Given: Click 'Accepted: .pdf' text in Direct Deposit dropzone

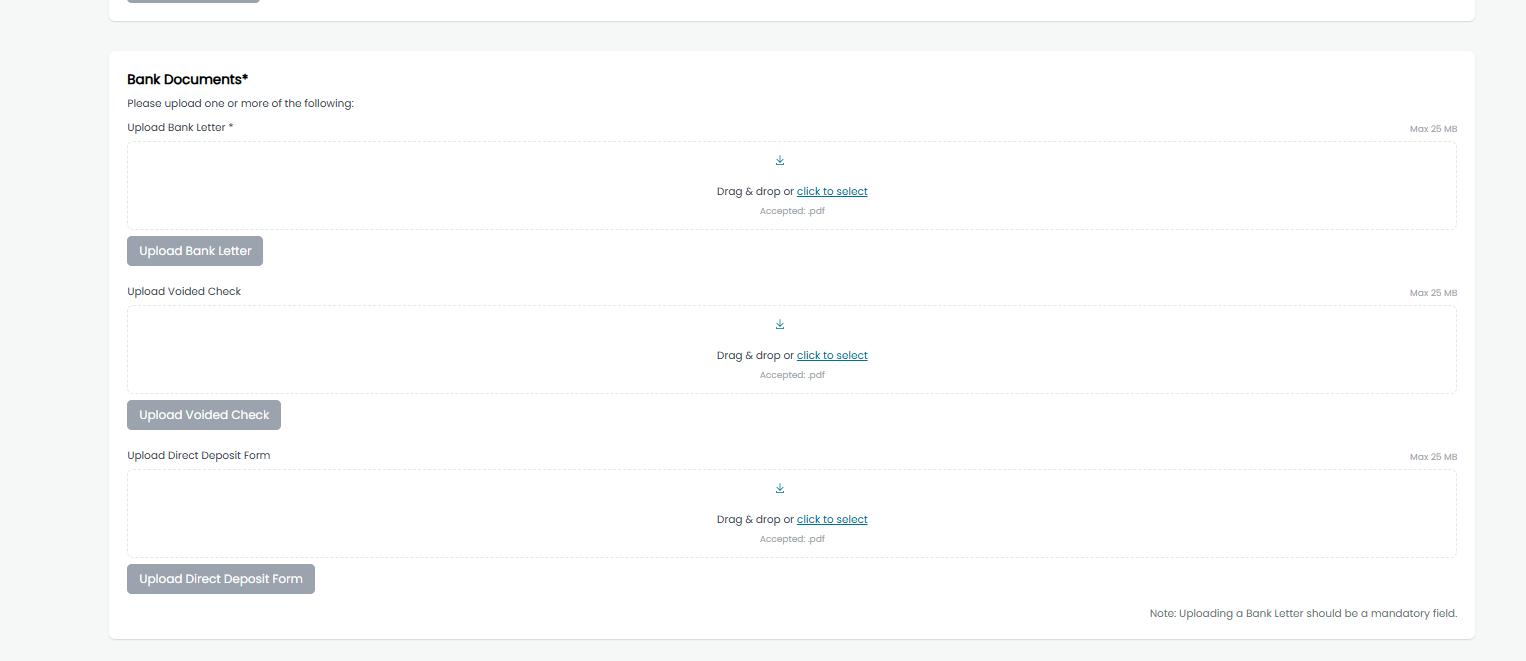Looking at the screenshot, I should point(792,539).
